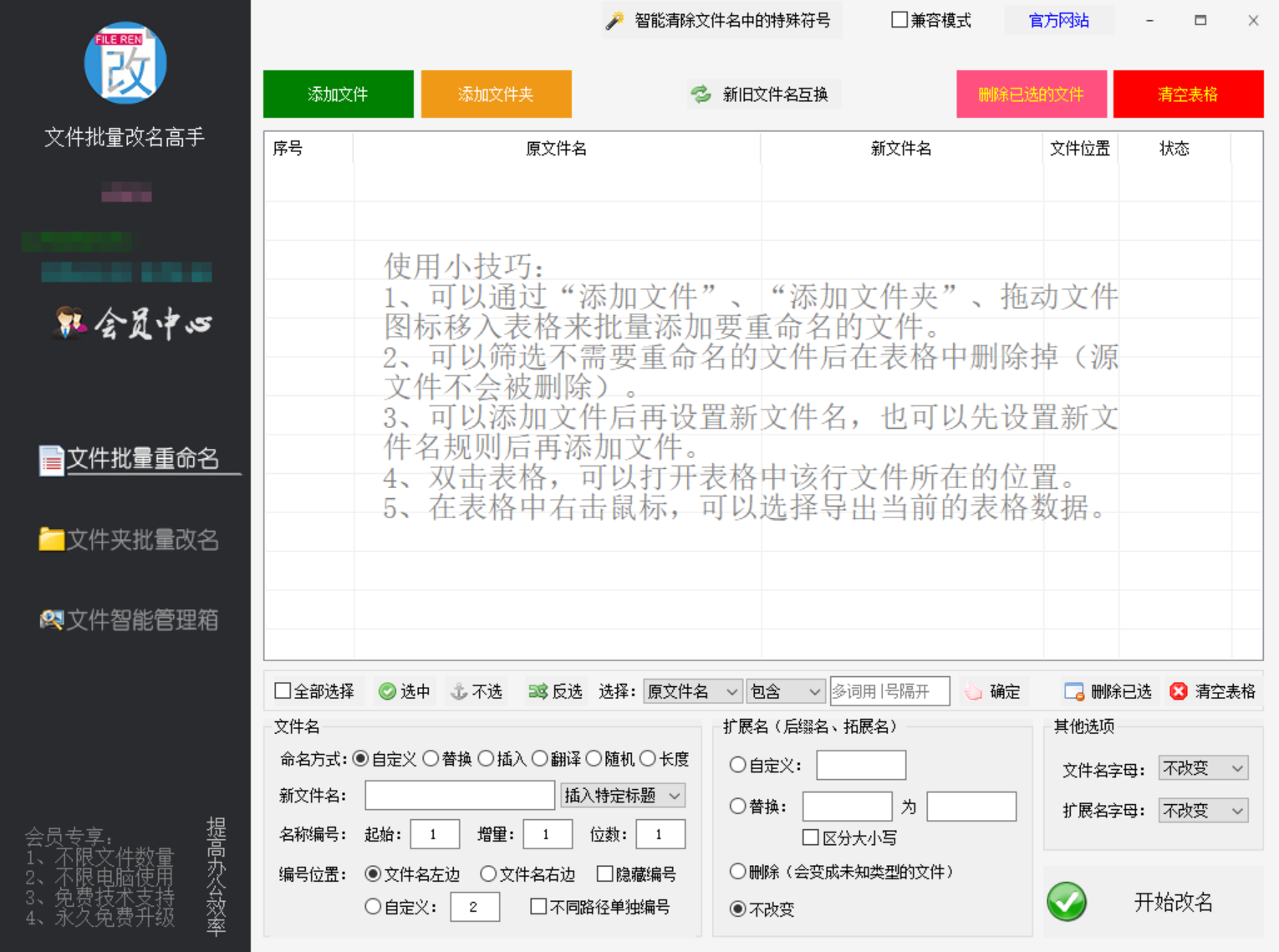Click the green 添加文件 button
Image resolution: width=1279 pixels, height=952 pixels.
pyautogui.click(x=338, y=94)
